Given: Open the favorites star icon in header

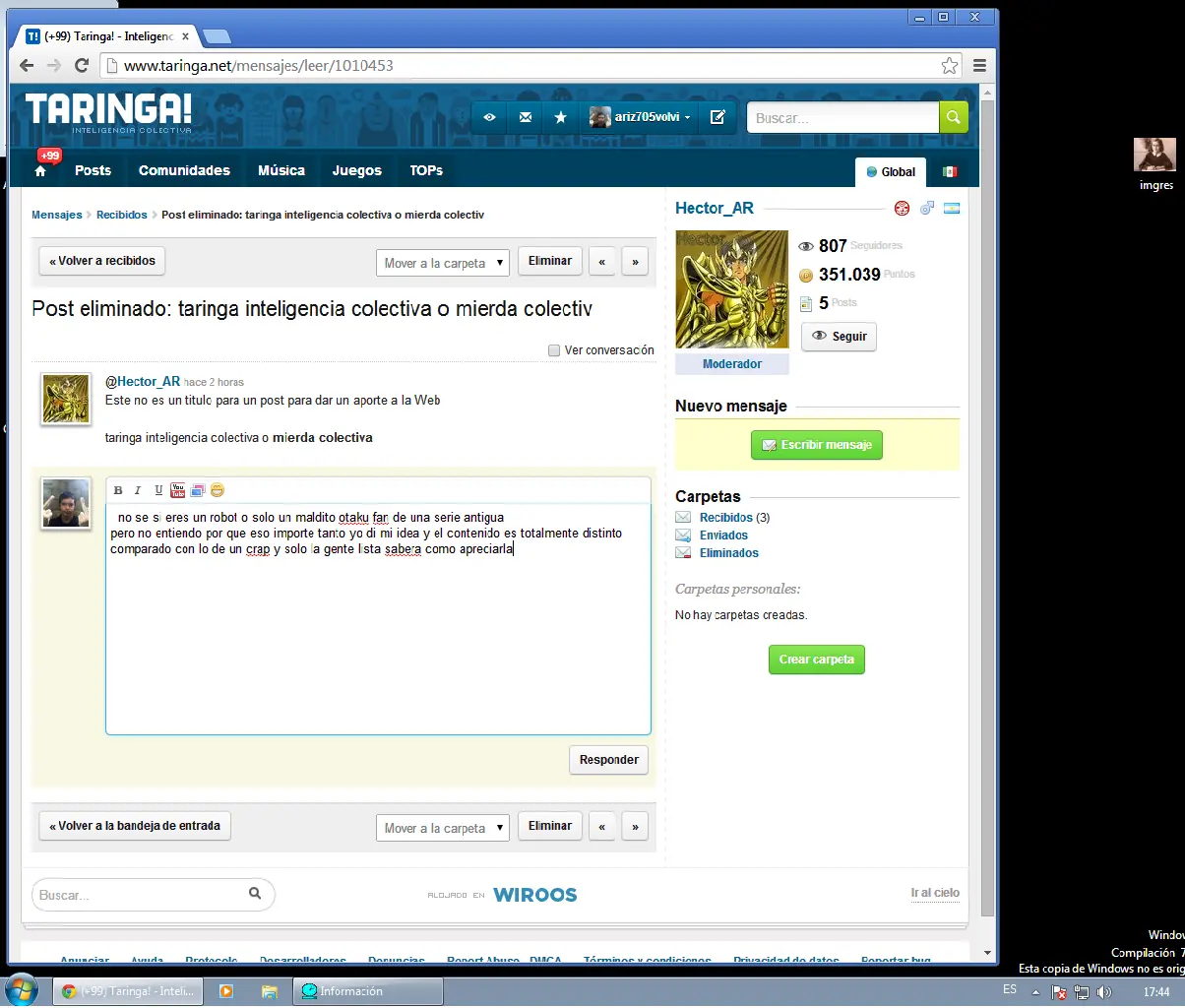Looking at the screenshot, I should (x=560, y=117).
